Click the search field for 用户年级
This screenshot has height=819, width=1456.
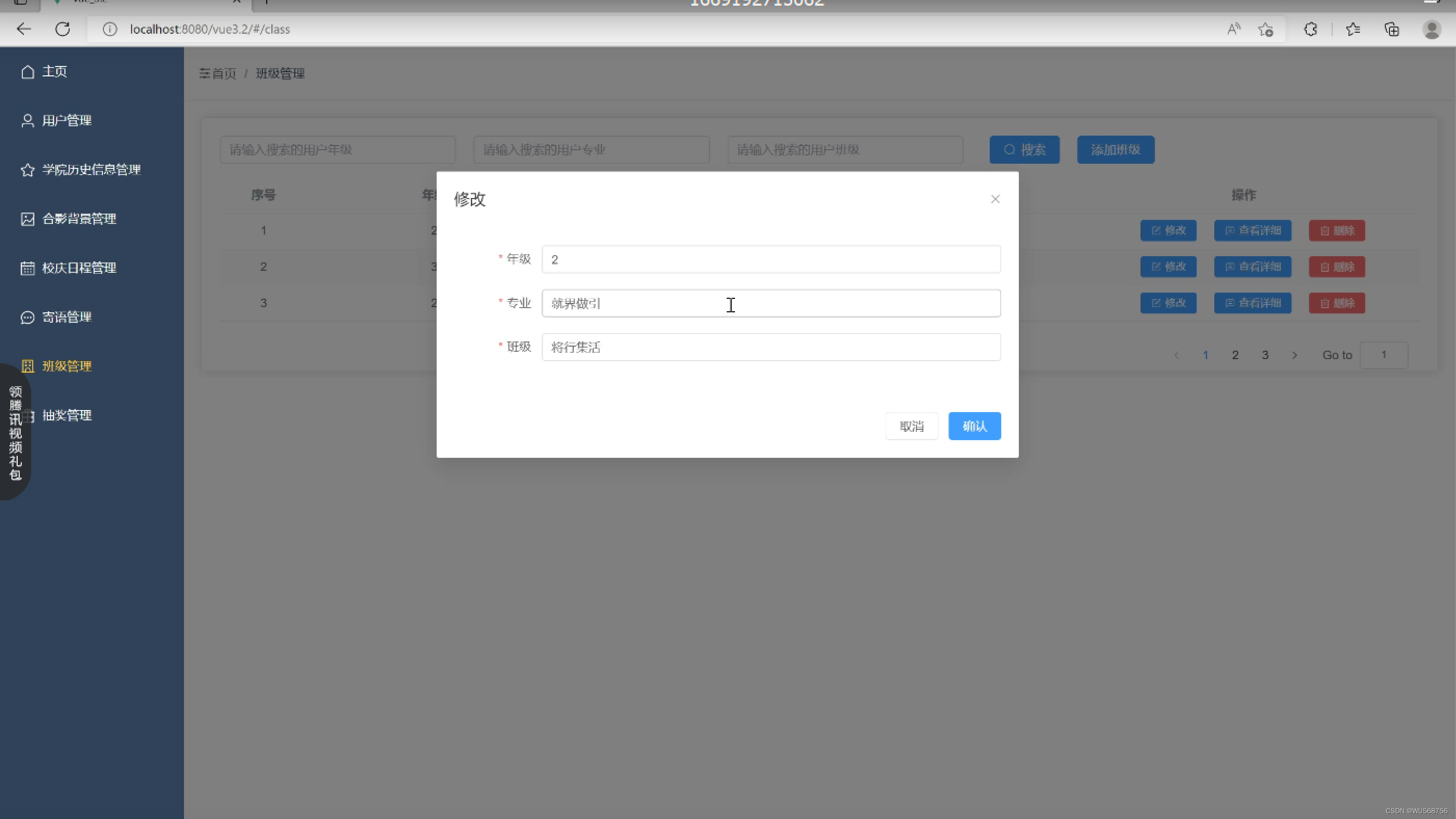338,150
